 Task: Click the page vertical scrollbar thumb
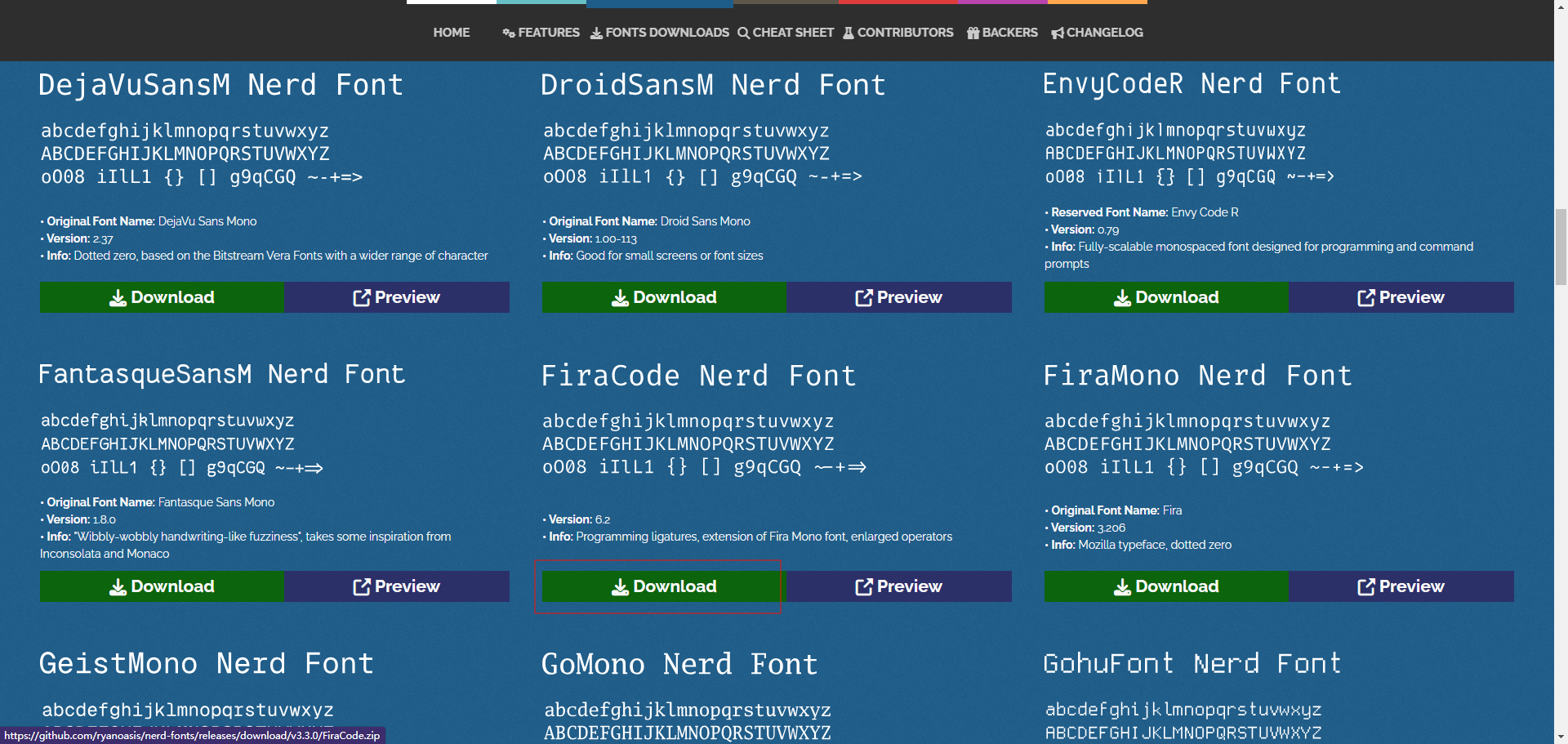pos(1561,247)
